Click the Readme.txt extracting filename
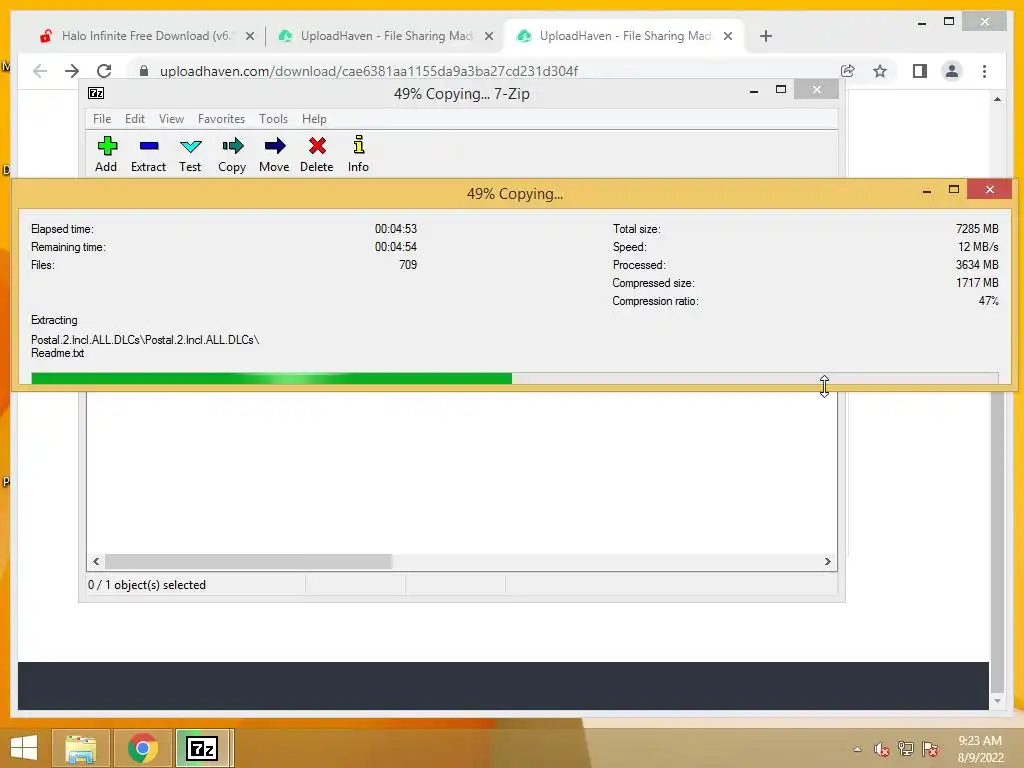 click(57, 353)
